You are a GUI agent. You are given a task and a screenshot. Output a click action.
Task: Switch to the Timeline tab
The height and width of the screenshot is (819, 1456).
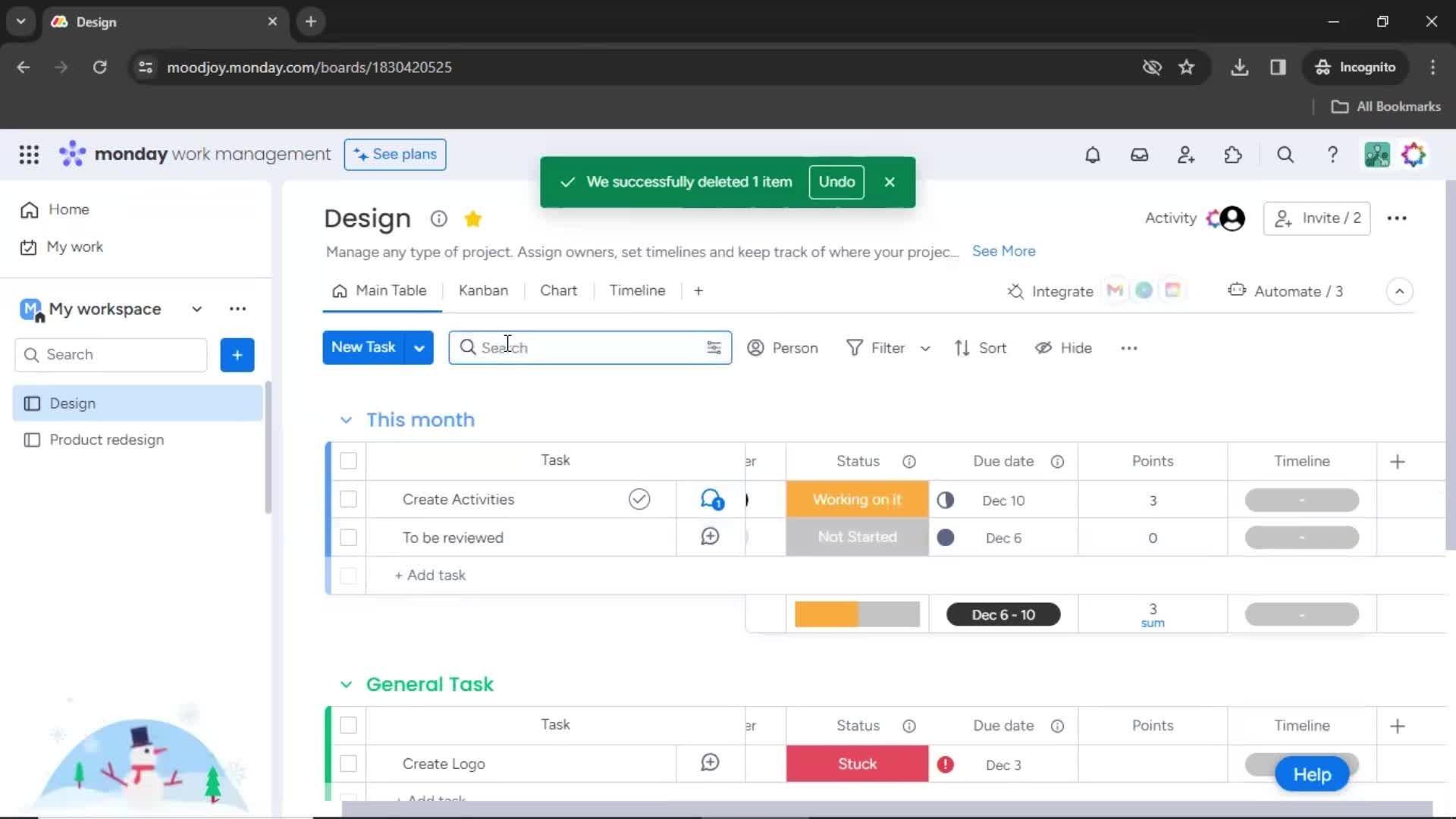click(637, 290)
